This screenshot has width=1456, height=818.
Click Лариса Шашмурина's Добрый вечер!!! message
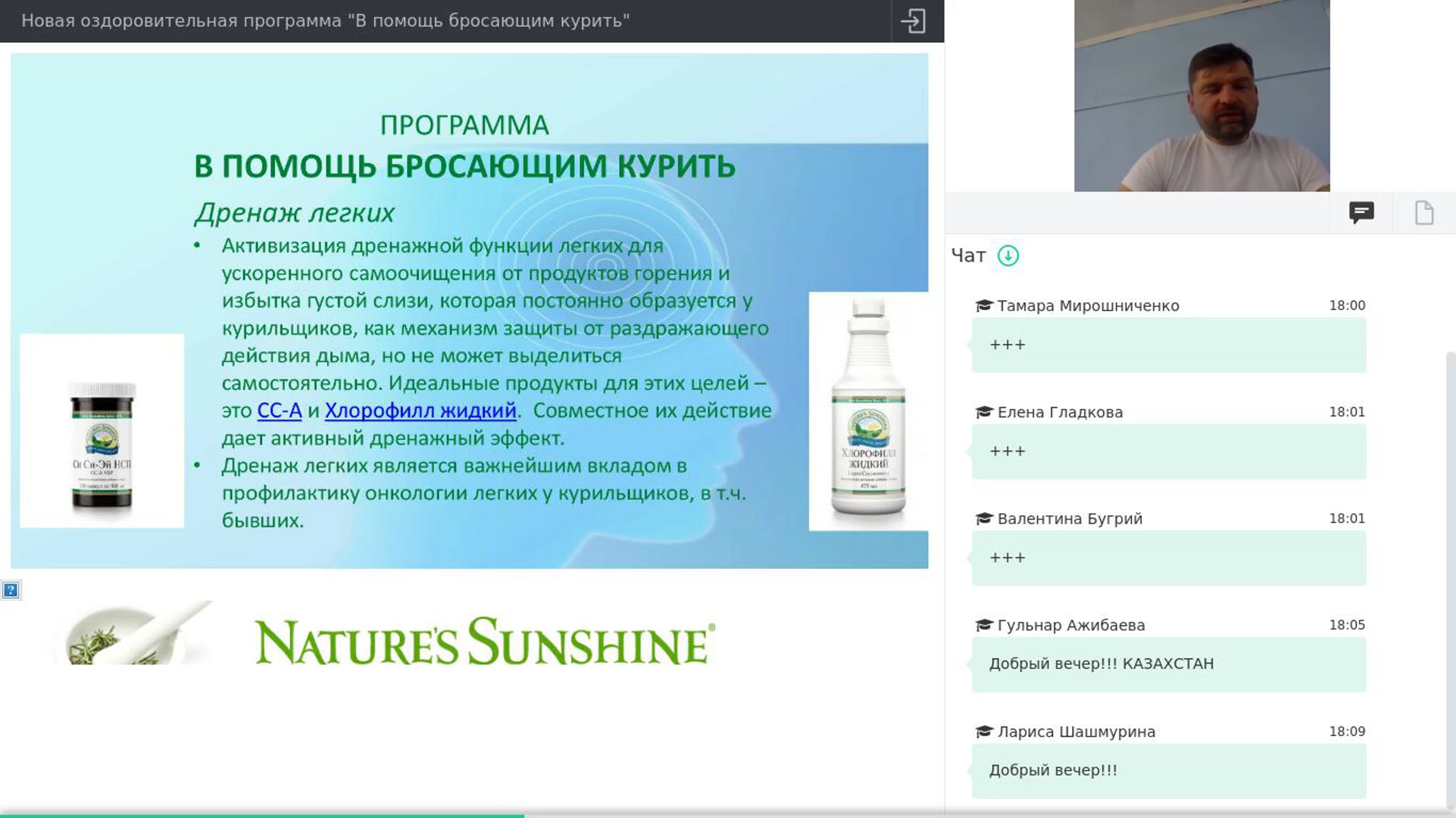(1168, 771)
